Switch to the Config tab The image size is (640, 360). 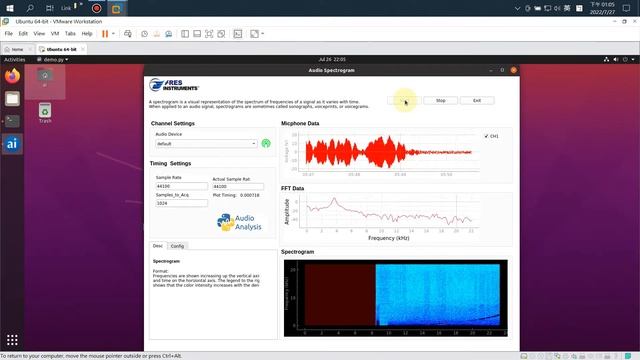coord(177,246)
